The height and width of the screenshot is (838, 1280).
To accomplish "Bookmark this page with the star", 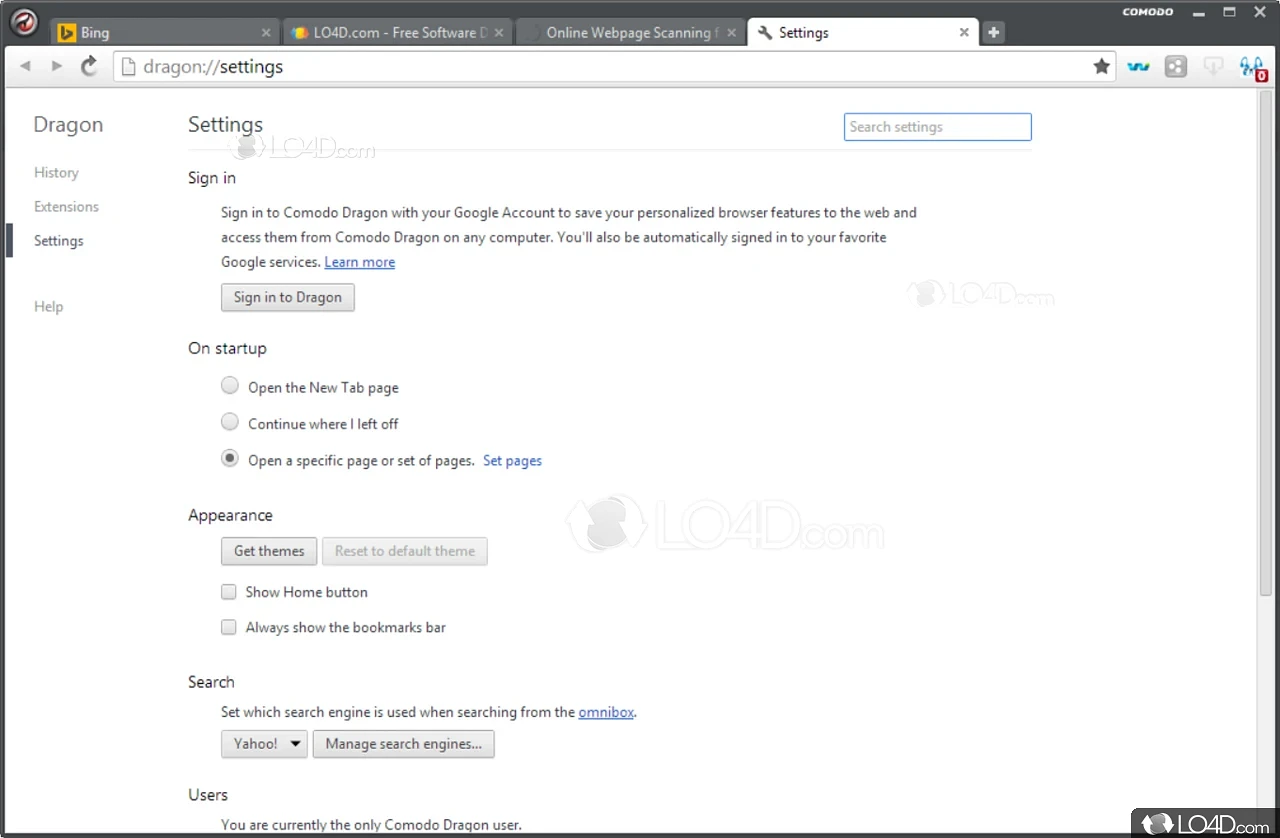I will pyautogui.click(x=1101, y=66).
